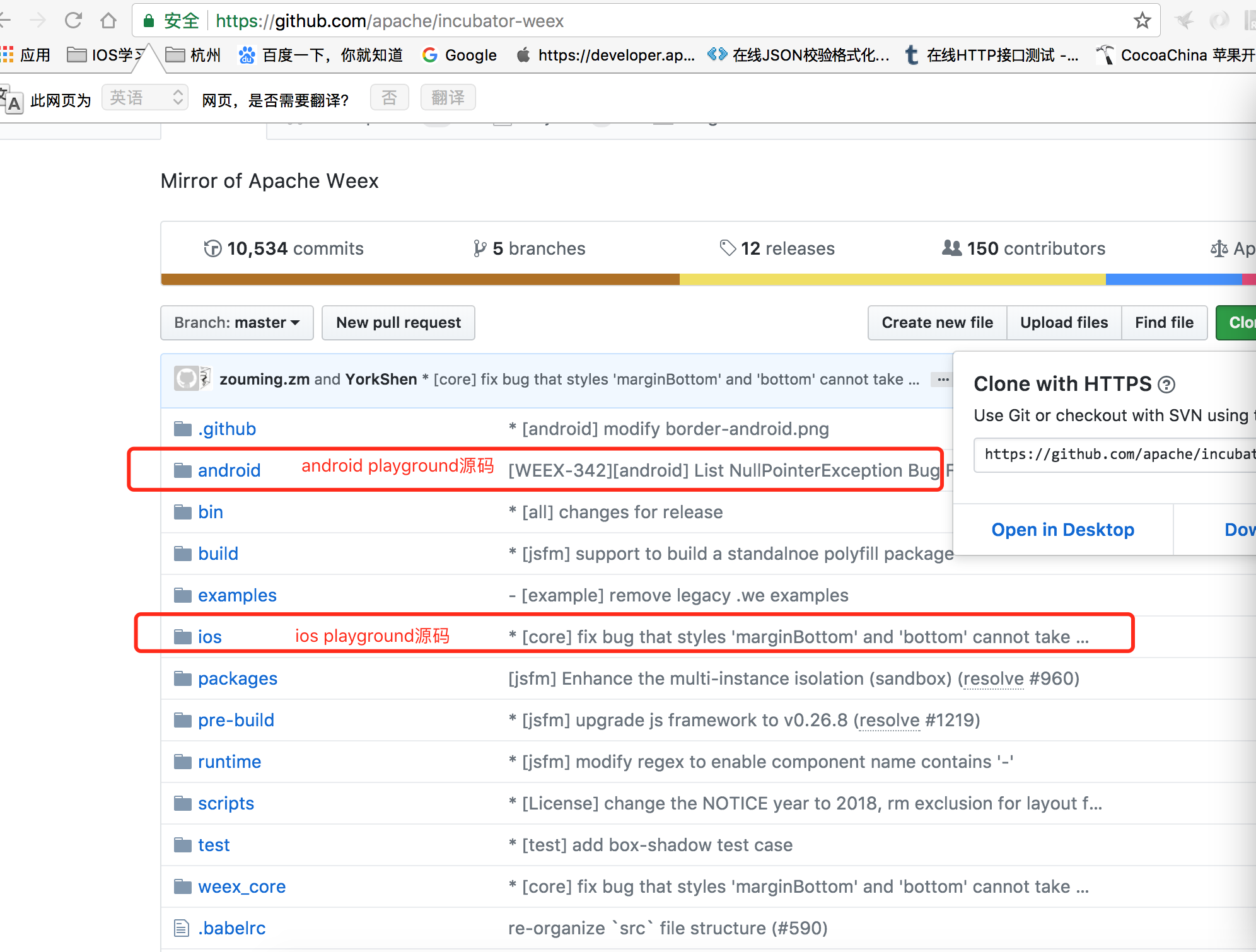Screen dimensions: 1256x952
Task: Open the Apple developer bookmark
Action: pyautogui.click(x=605, y=55)
